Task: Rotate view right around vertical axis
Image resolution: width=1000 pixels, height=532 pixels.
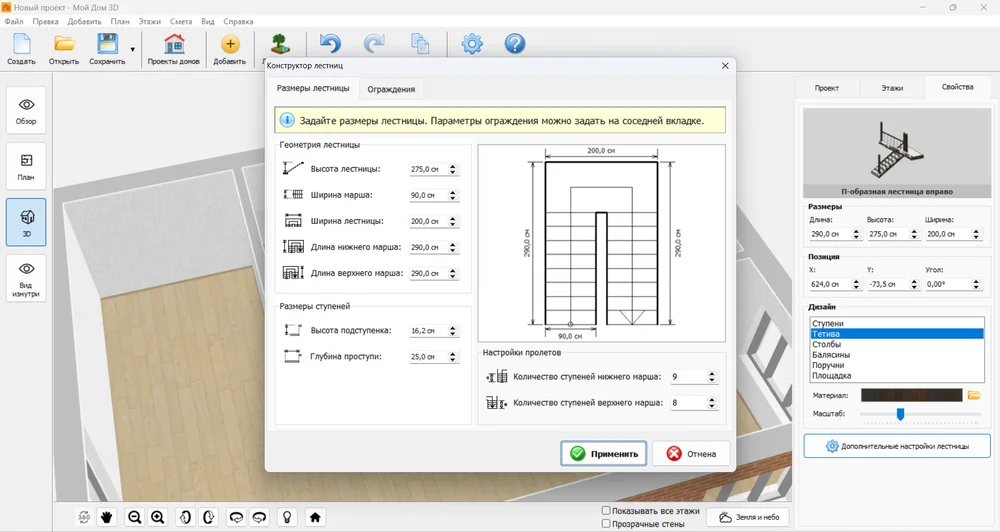Action: (209, 517)
